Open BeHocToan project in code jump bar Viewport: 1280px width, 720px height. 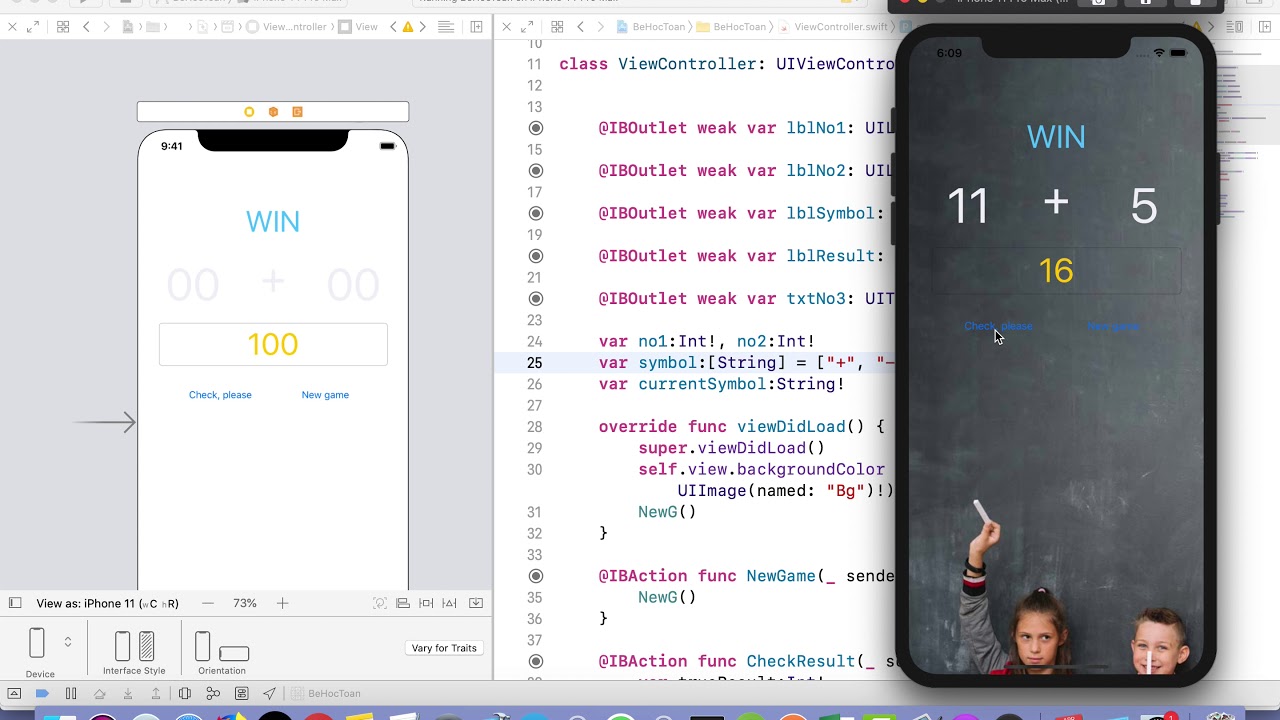pos(650,27)
